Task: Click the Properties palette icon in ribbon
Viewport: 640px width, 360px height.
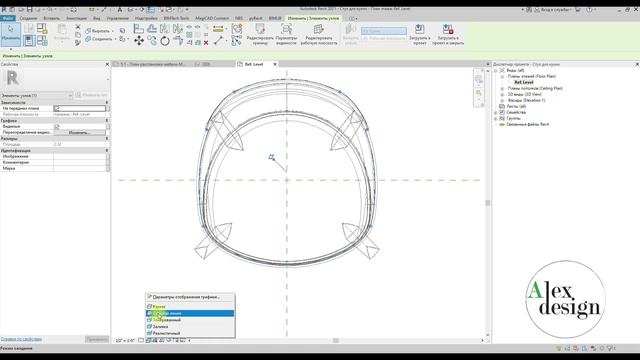Action: click(29, 40)
